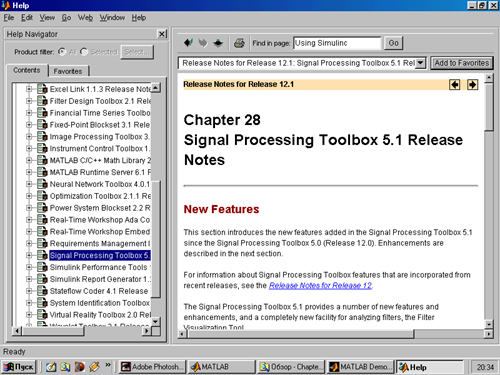Image resolution: width=500 pixels, height=375 pixels.
Task: Open the Edit menu
Action: coord(27,18)
